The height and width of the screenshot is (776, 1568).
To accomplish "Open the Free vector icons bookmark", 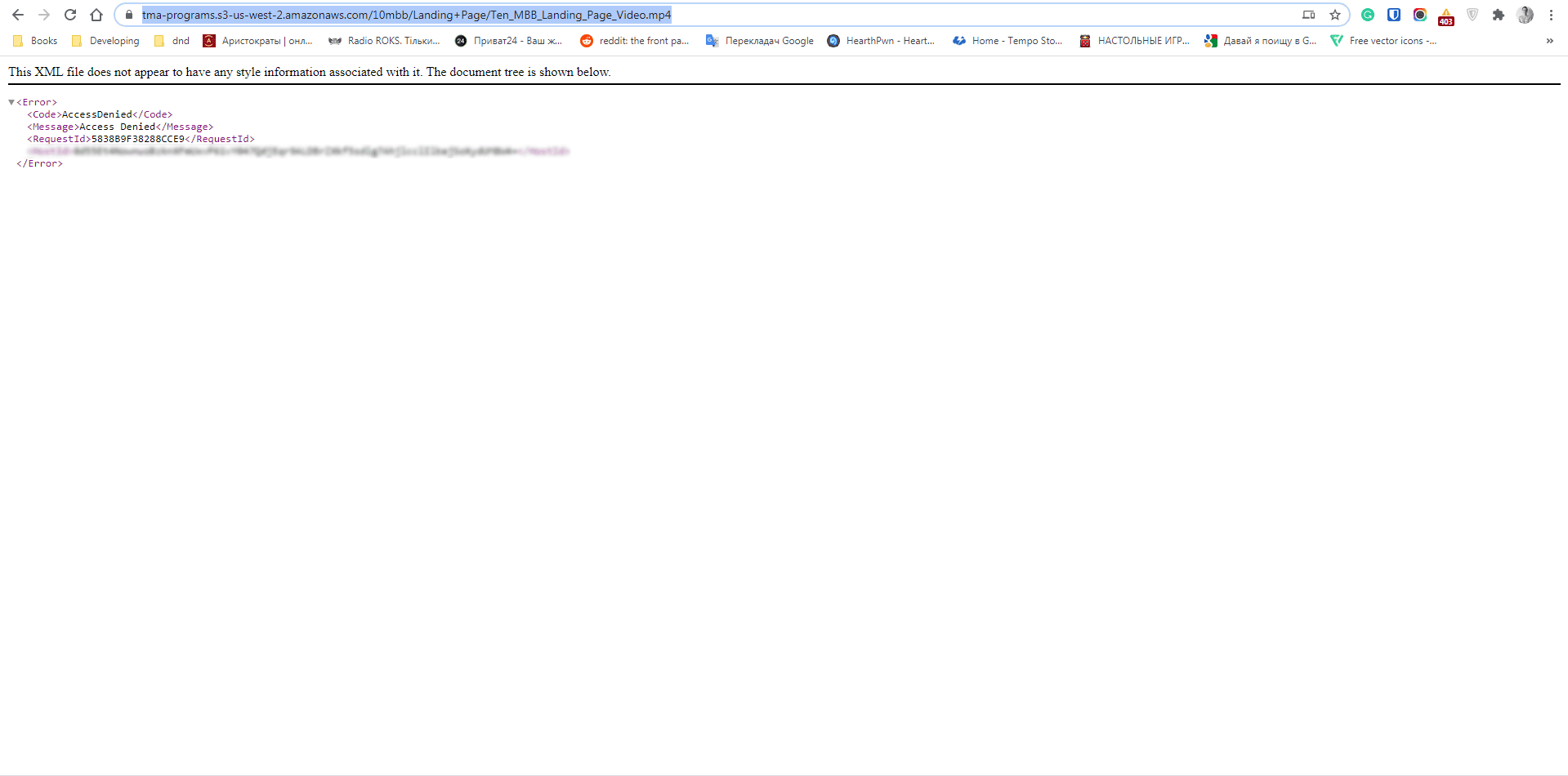I will (x=1384, y=41).
